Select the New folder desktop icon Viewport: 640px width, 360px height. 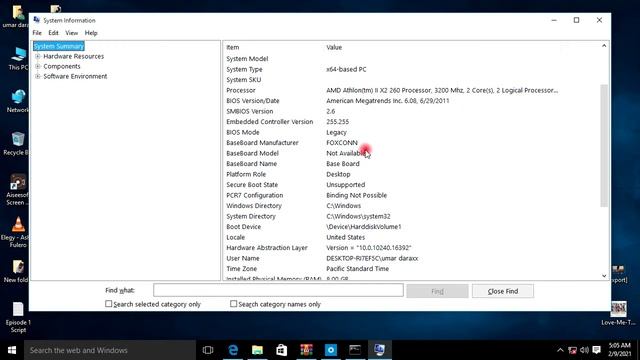click(16, 271)
